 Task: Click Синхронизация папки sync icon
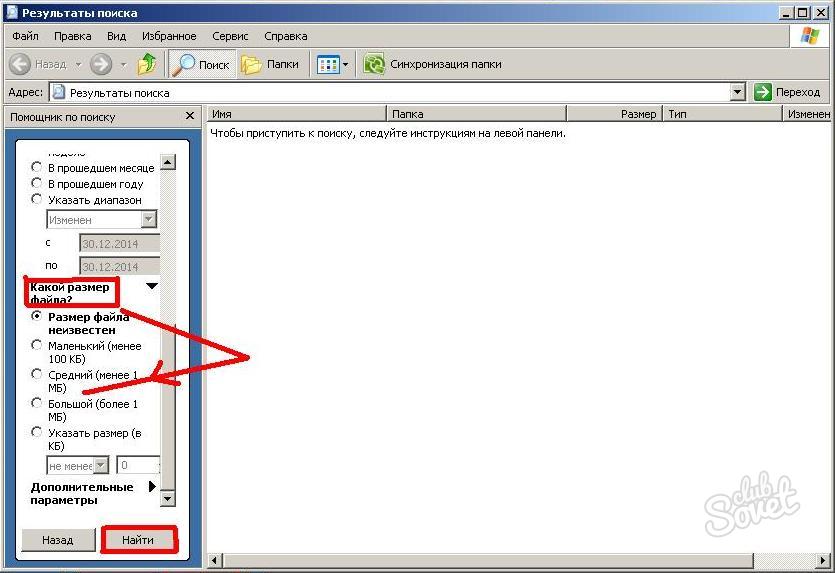pos(374,64)
